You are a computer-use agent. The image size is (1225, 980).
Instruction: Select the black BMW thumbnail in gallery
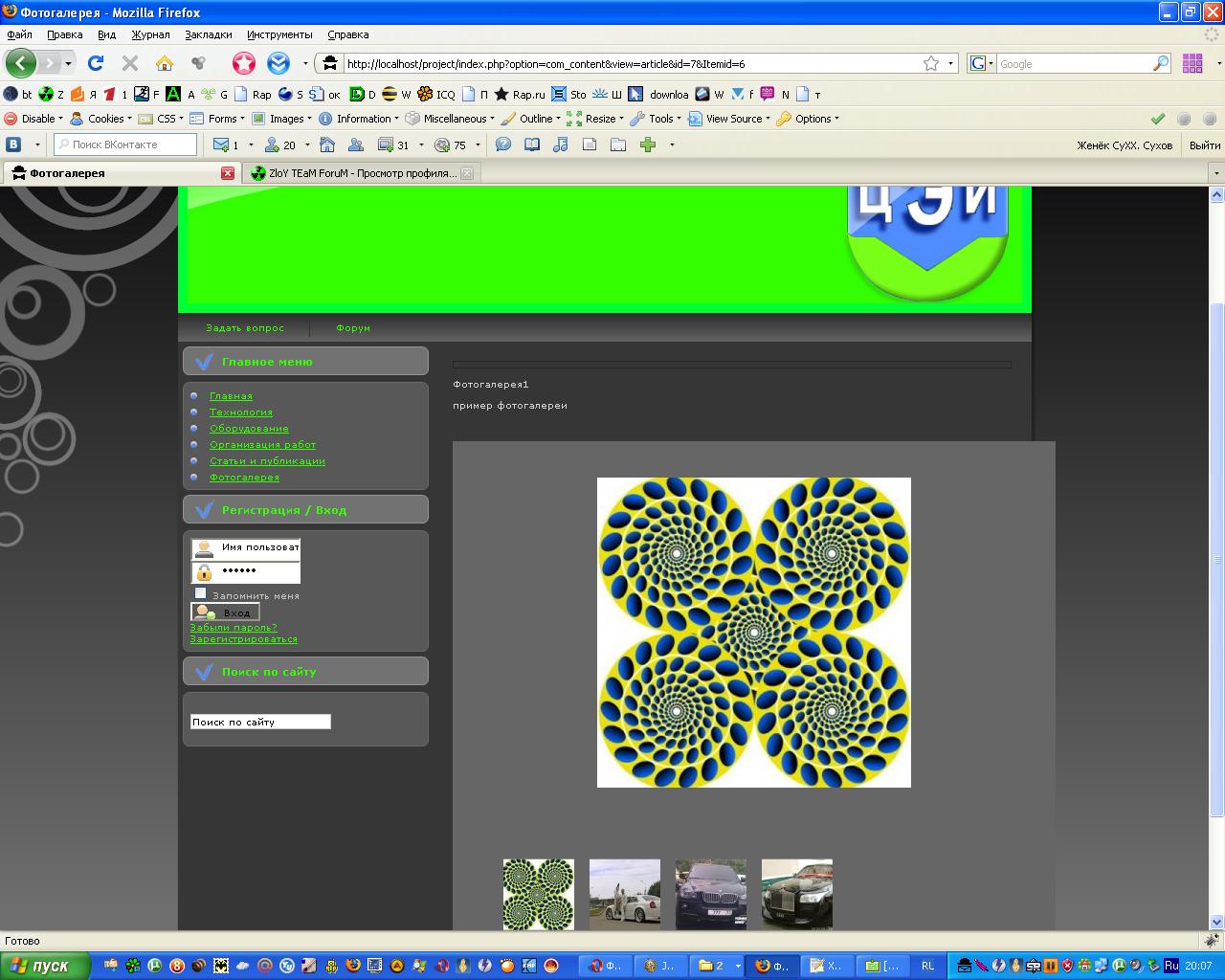pos(710,894)
